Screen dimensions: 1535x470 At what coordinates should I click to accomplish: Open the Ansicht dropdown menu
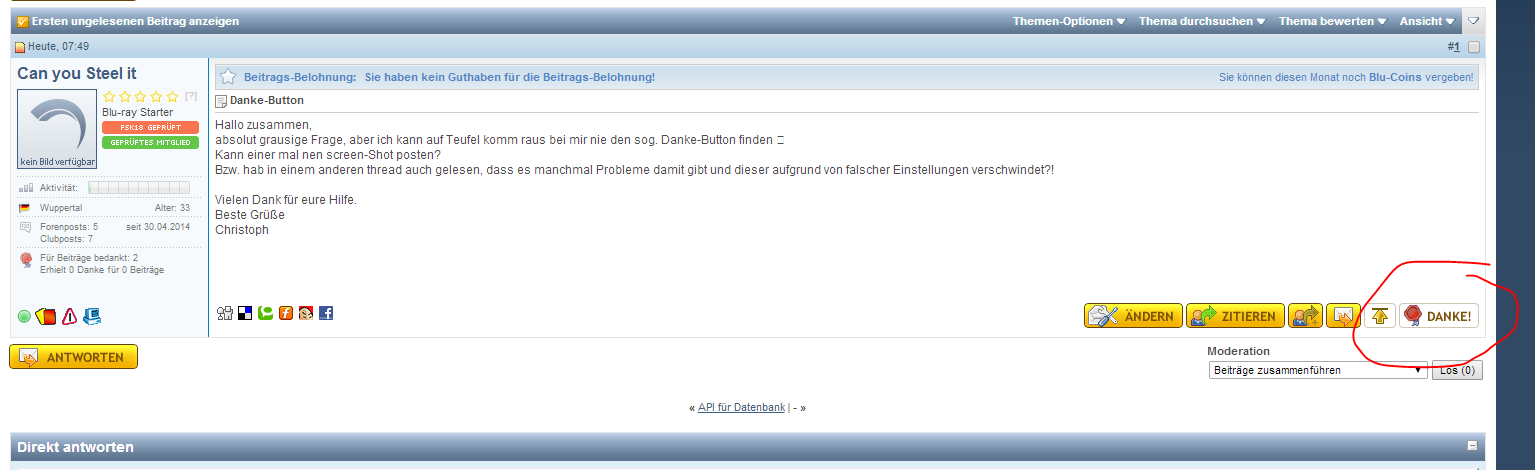point(1426,21)
